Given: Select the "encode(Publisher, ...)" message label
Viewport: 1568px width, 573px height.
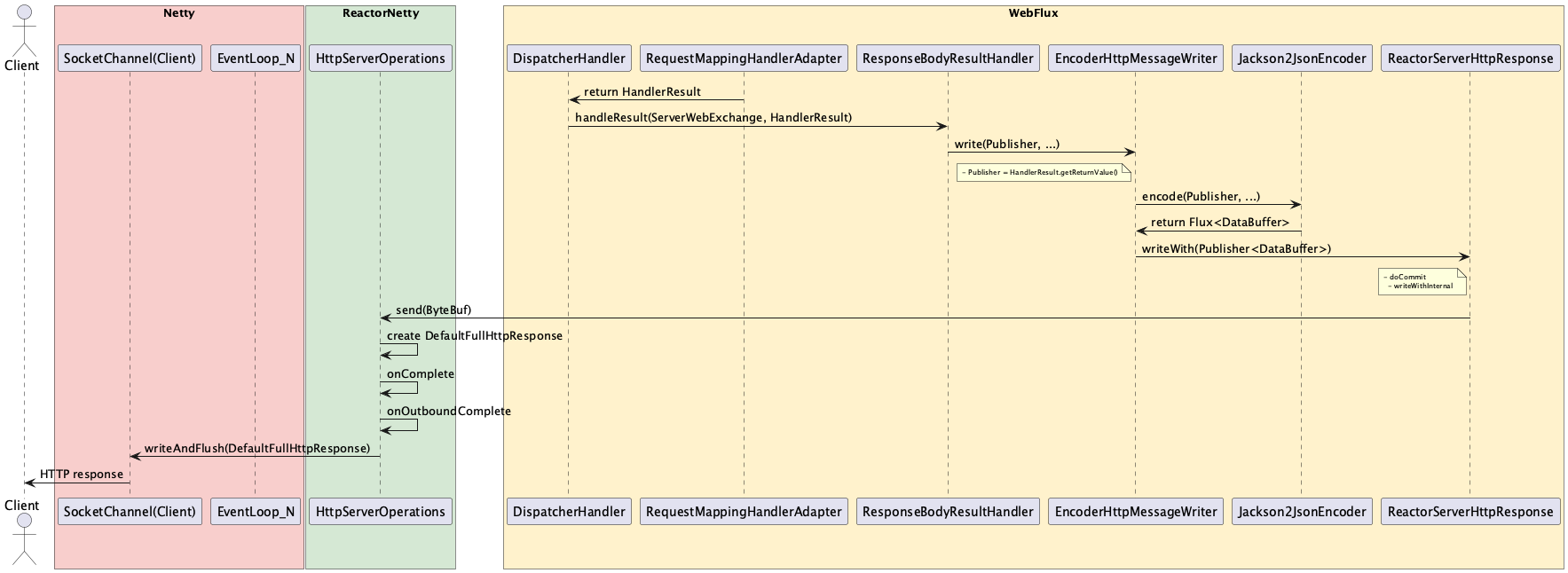Looking at the screenshot, I should pyautogui.click(x=1201, y=197).
